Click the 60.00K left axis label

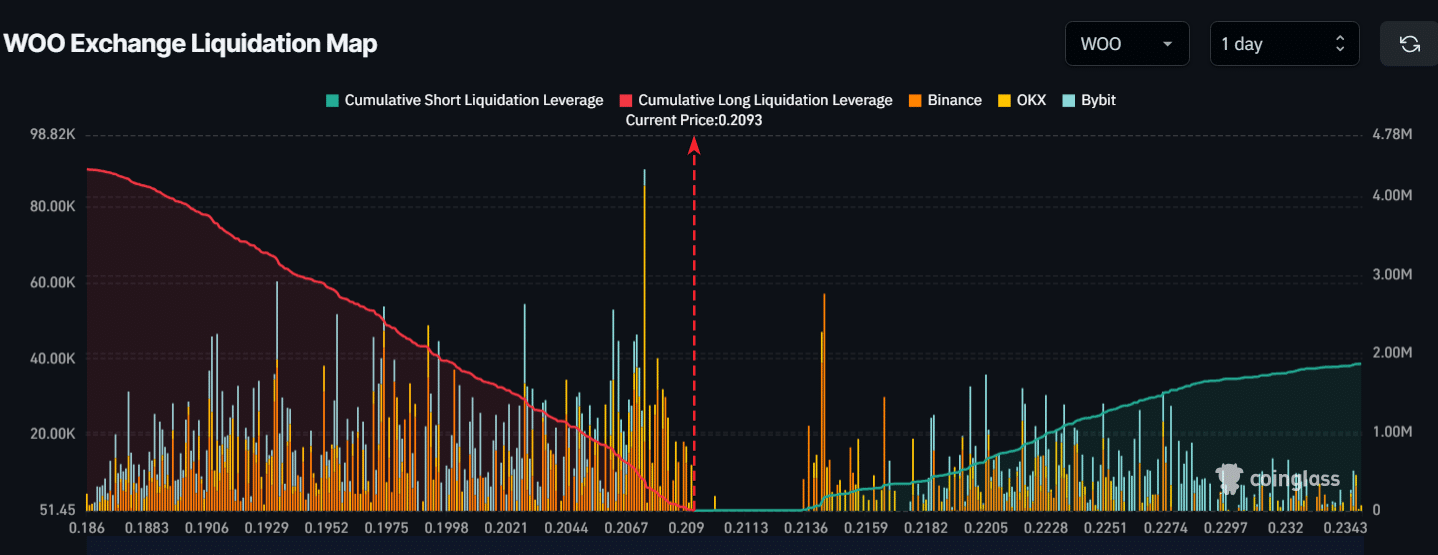54,282
